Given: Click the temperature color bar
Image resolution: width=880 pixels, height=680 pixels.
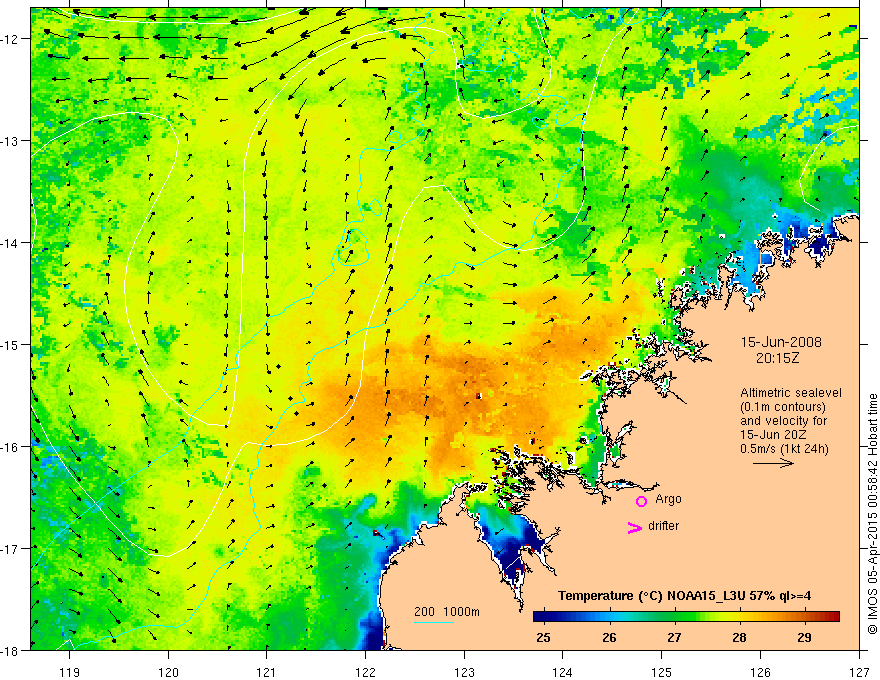Looking at the screenshot, I should click(x=686, y=616).
